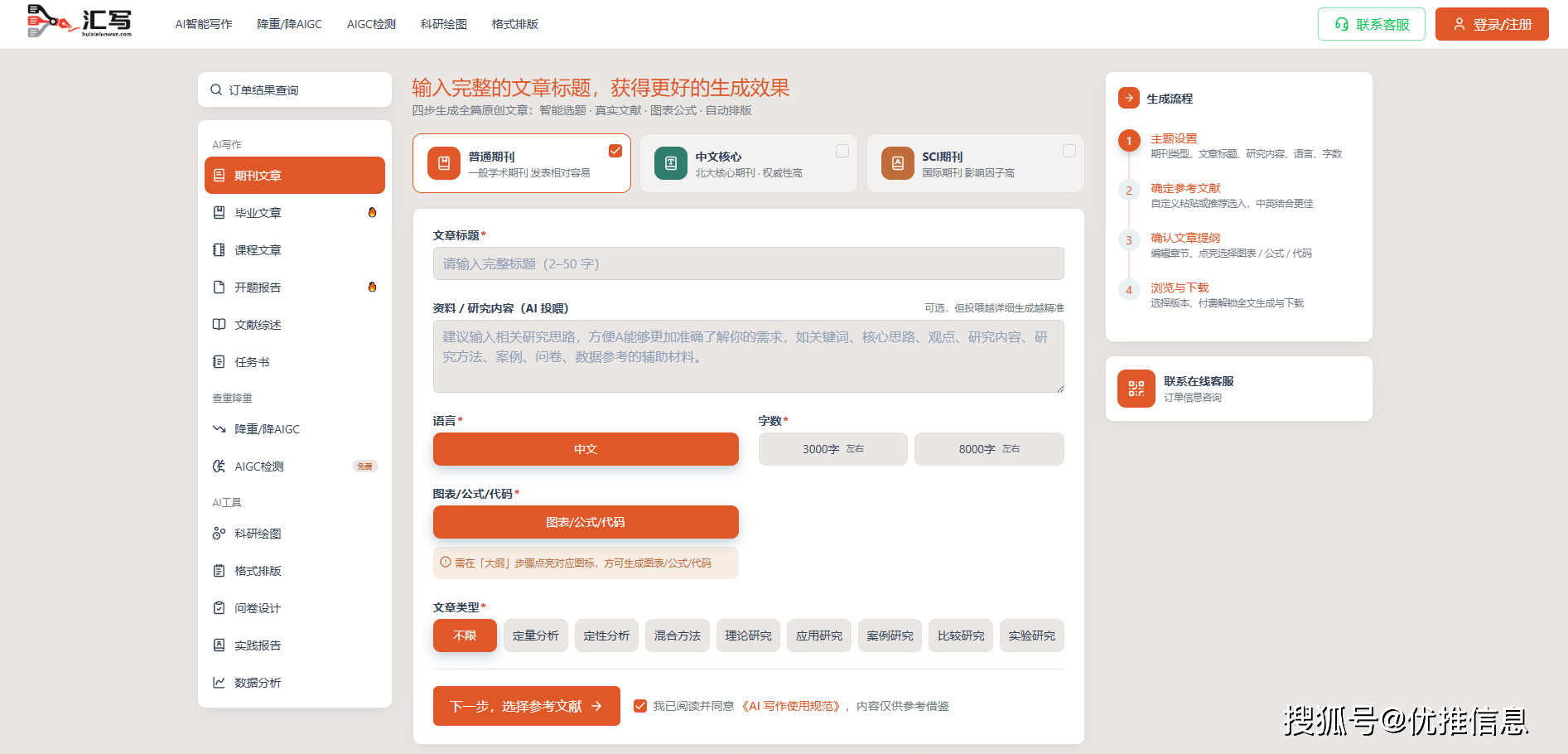Click the 实践报告 sidebar icon

pyautogui.click(x=219, y=645)
